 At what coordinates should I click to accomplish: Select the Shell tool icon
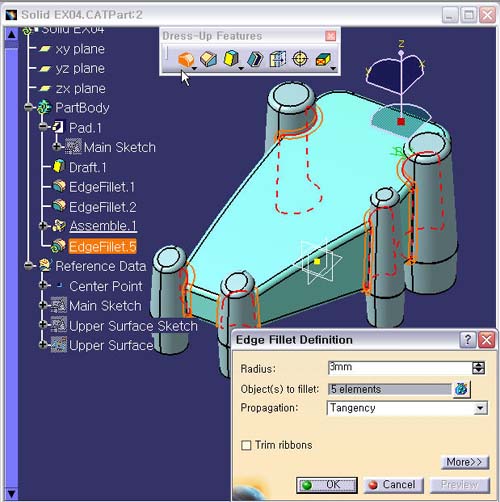pyautogui.click(x=255, y=59)
